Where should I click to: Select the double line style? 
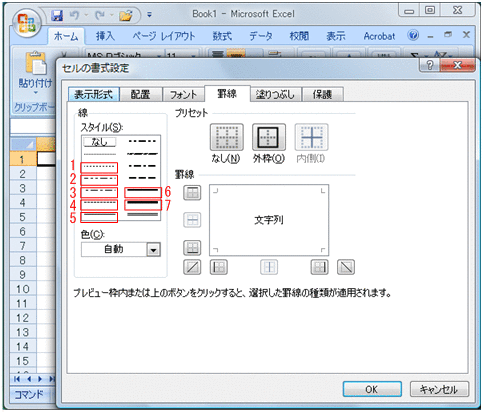(142, 215)
